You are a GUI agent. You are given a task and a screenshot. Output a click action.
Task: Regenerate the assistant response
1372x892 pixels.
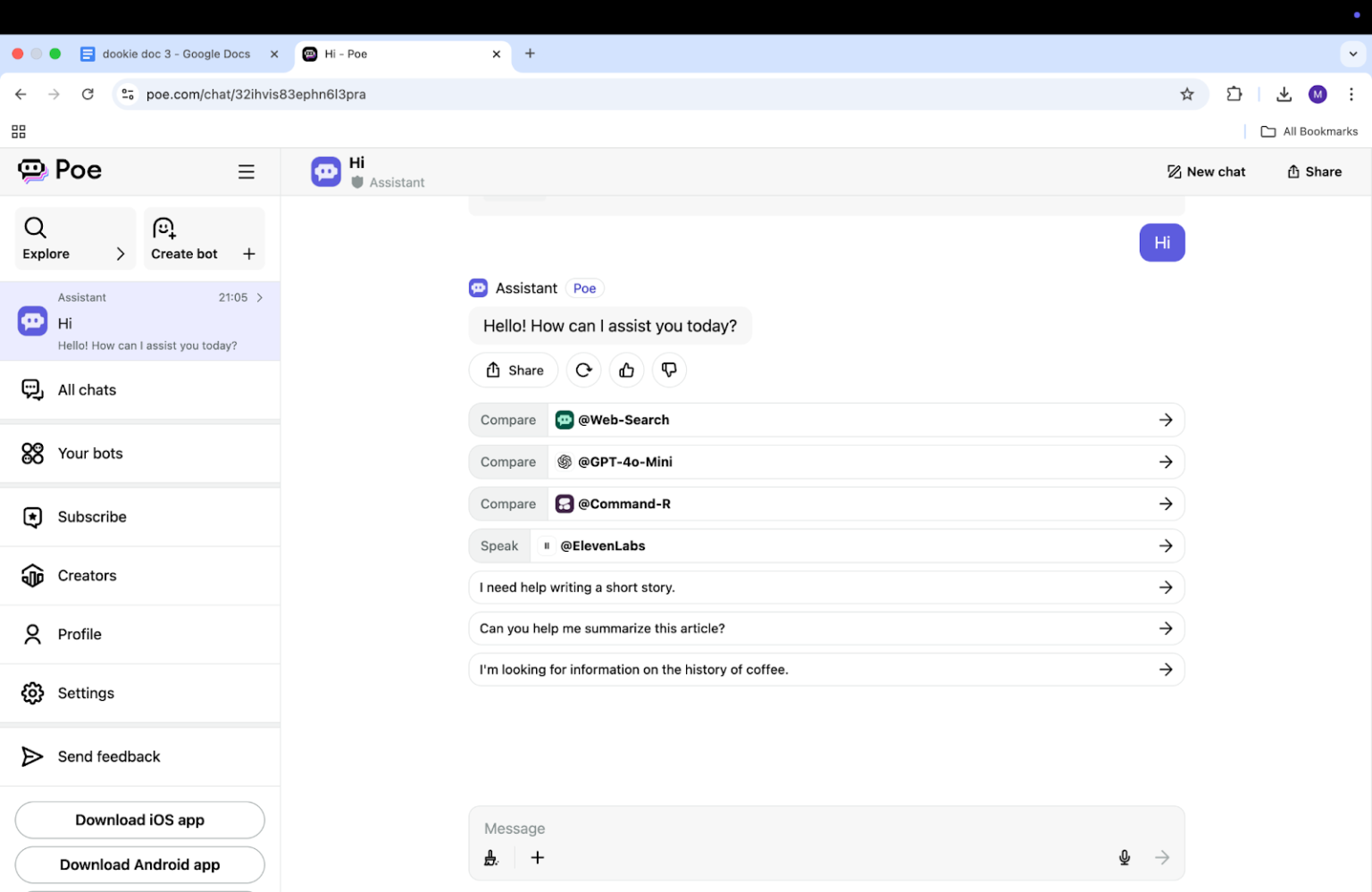coord(583,370)
